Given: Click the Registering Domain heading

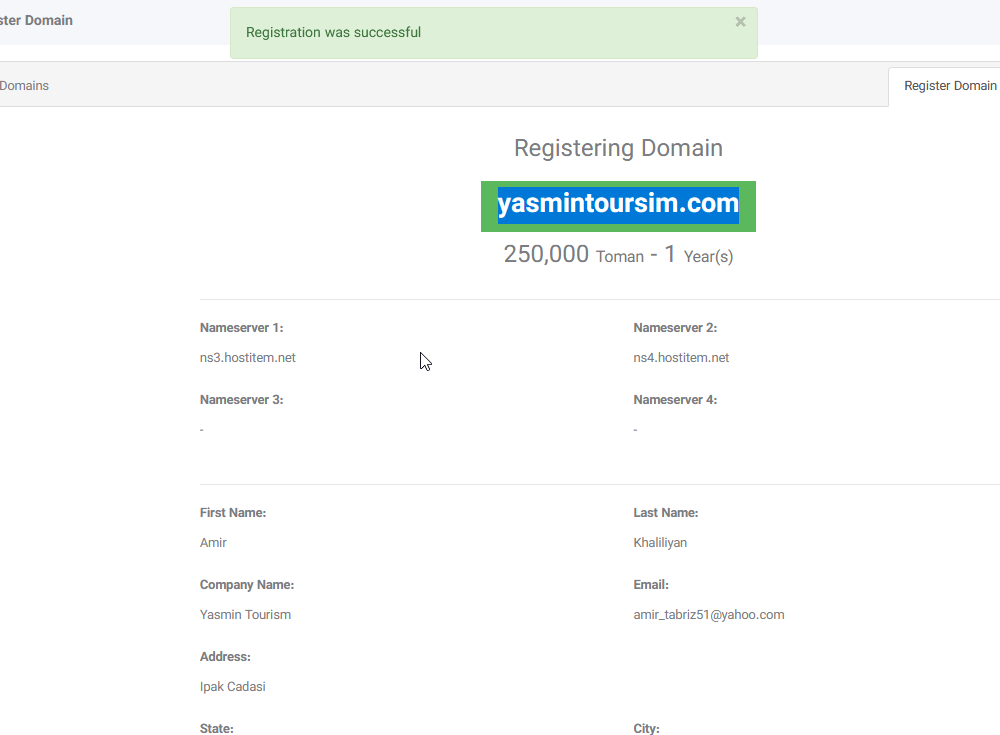Looking at the screenshot, I should [618, 148].
